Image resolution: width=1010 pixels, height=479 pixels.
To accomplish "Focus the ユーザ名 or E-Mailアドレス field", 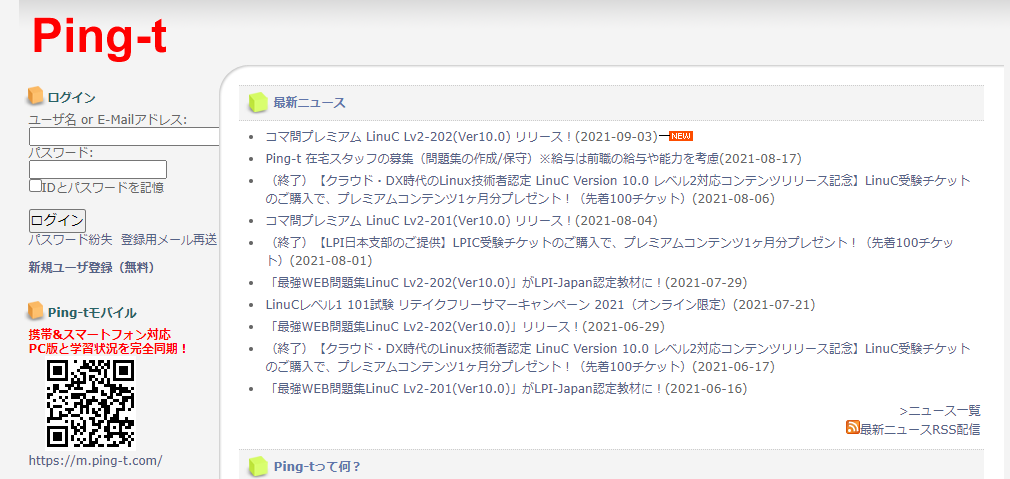I will point(125,136).
